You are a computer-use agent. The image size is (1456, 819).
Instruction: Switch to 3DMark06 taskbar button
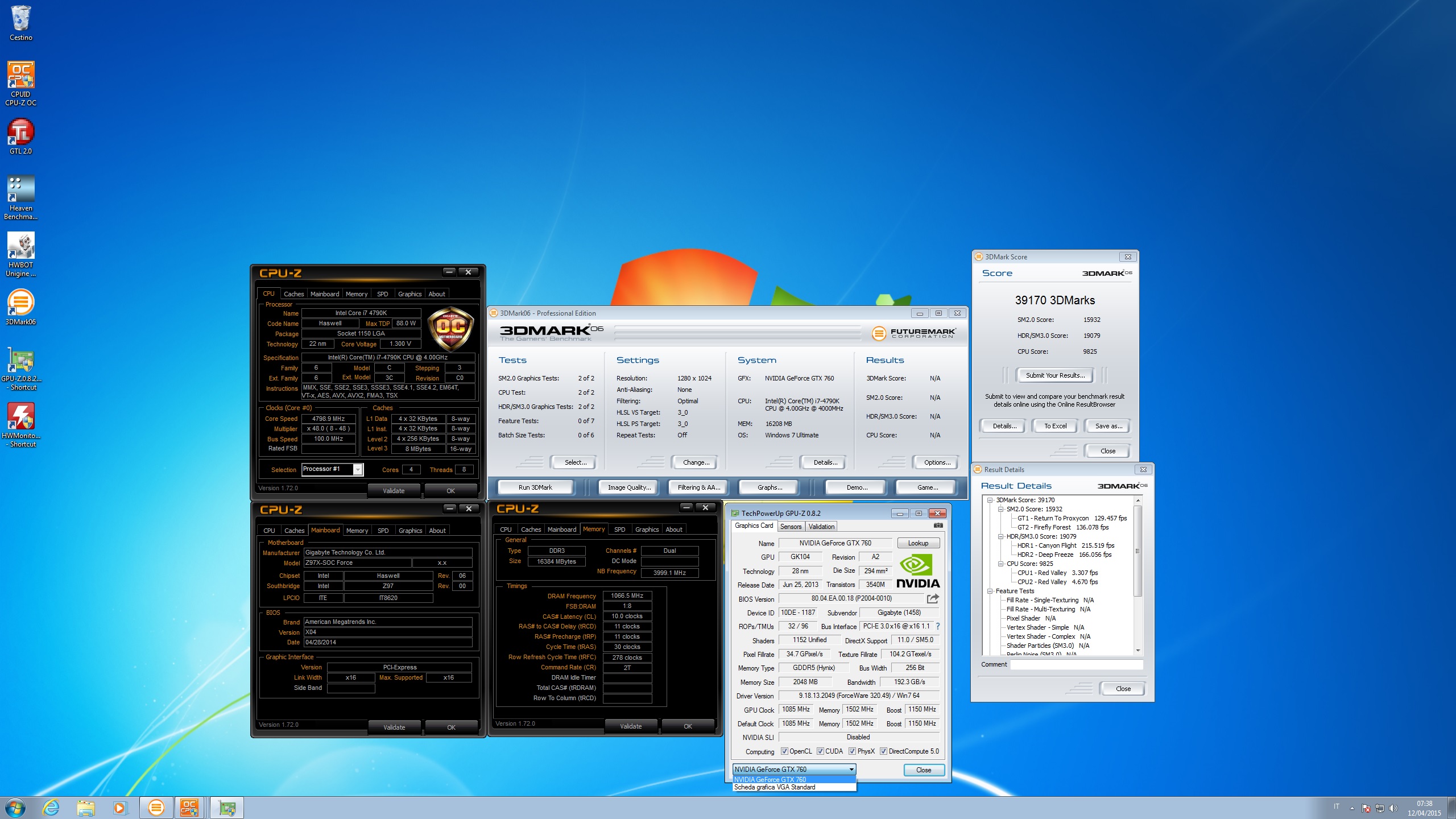156,808
